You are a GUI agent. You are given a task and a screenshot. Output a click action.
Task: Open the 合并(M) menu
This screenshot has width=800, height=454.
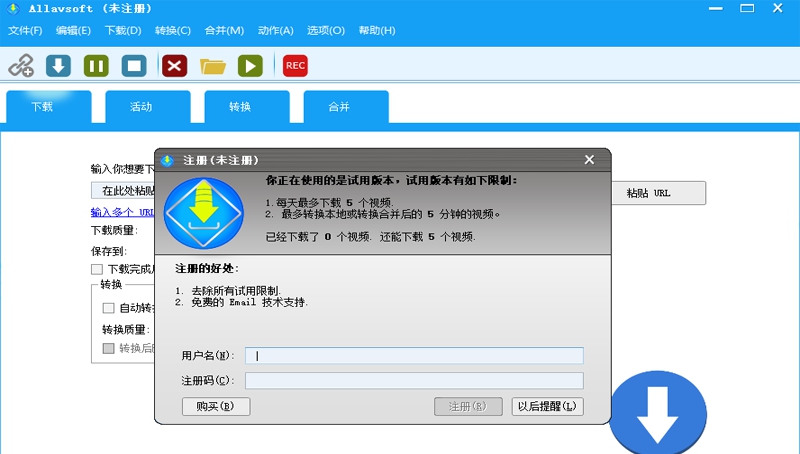[224, 31]
